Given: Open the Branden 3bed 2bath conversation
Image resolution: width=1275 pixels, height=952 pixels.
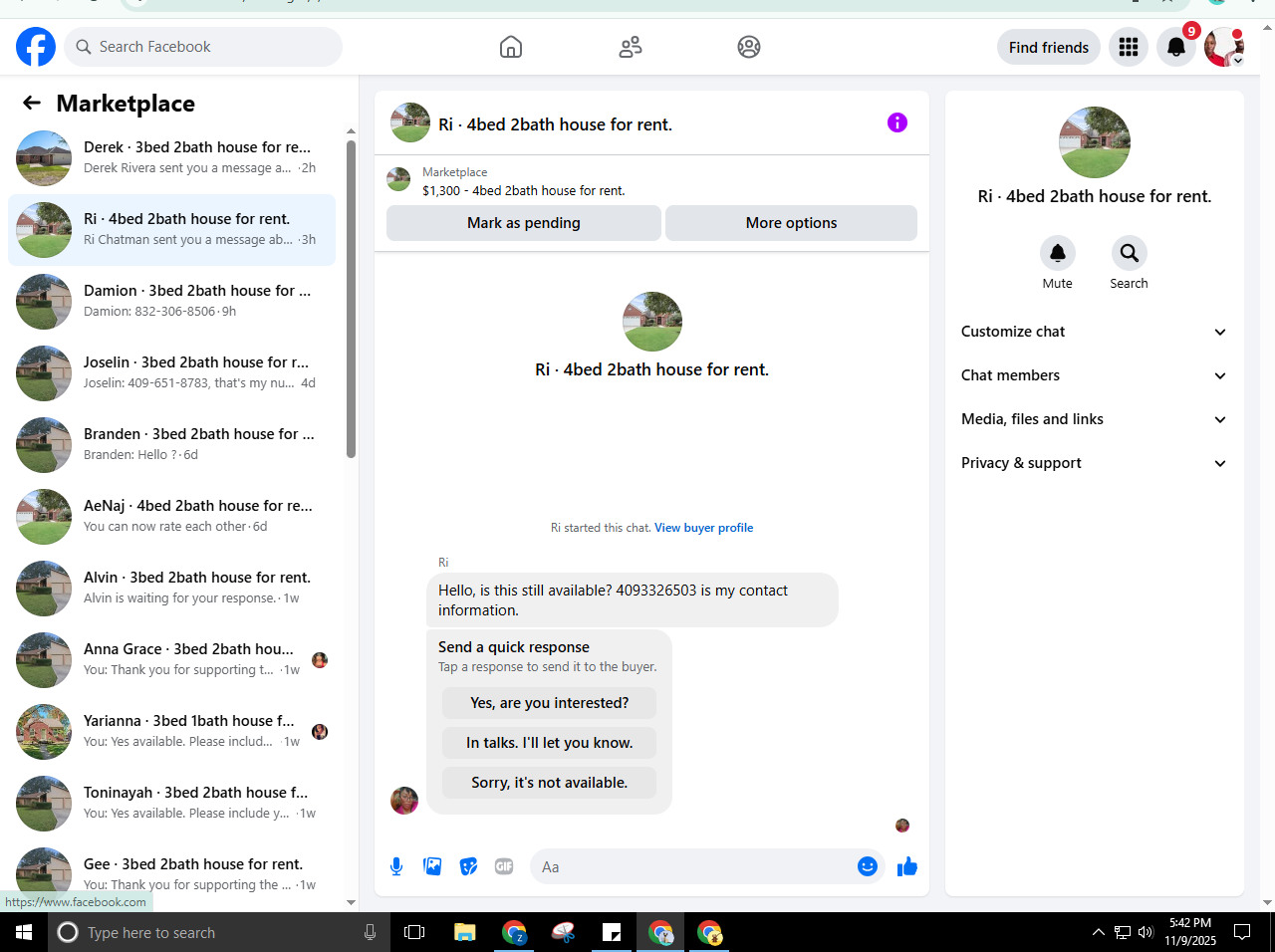Looking at the screenshot, I should (x=171, y=444).
